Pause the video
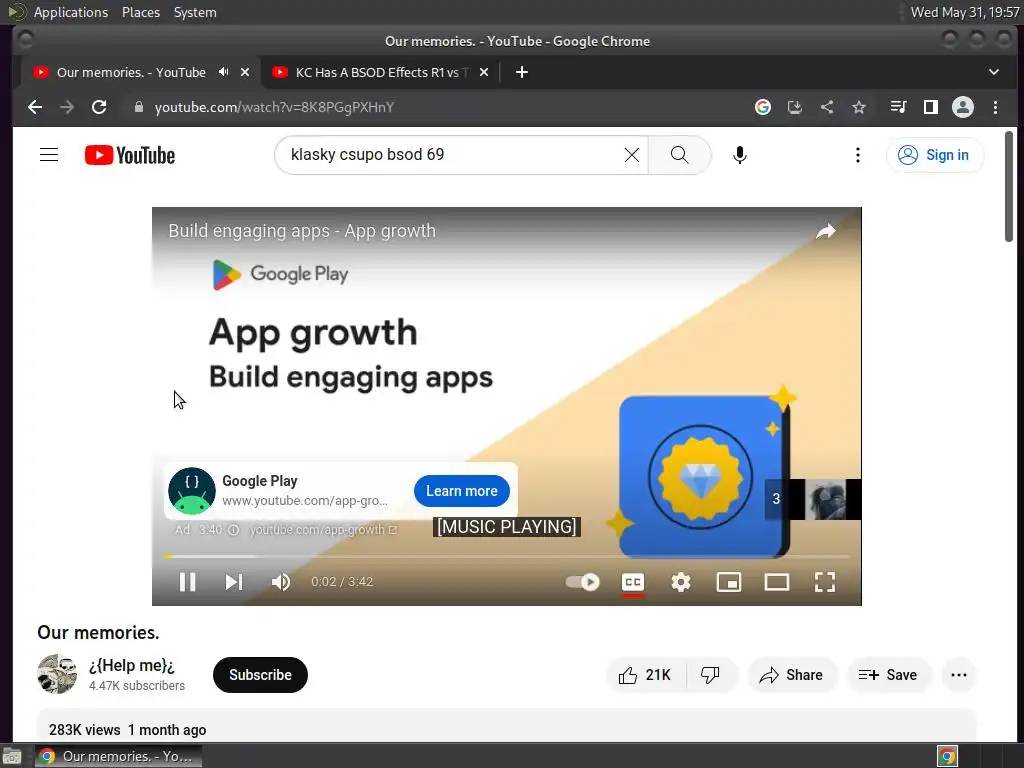Viewport: 1024px width, 768px height. 187,582
